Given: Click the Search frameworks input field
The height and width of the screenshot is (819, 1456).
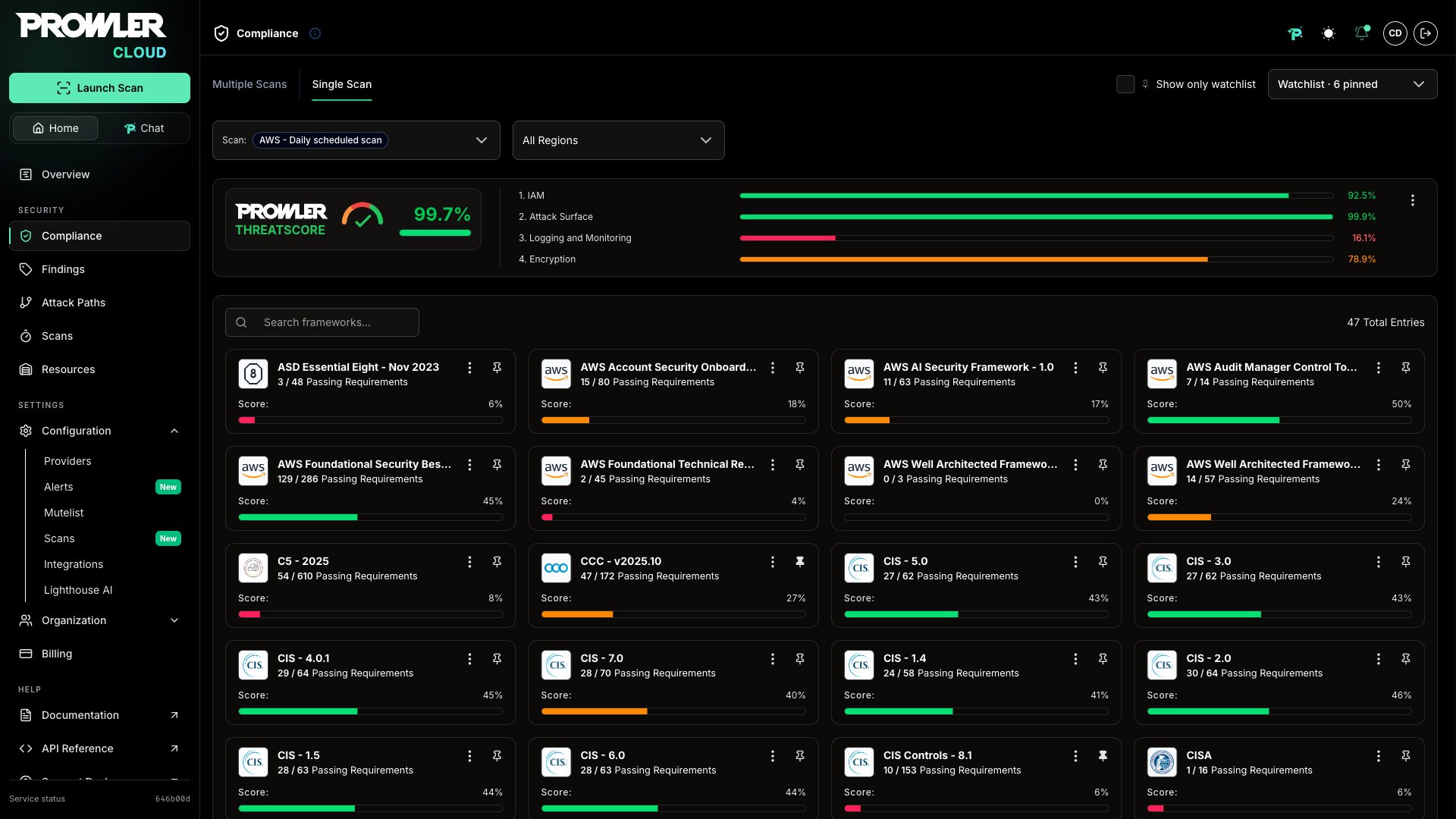Looking at the screenshot, I should 322,322.
